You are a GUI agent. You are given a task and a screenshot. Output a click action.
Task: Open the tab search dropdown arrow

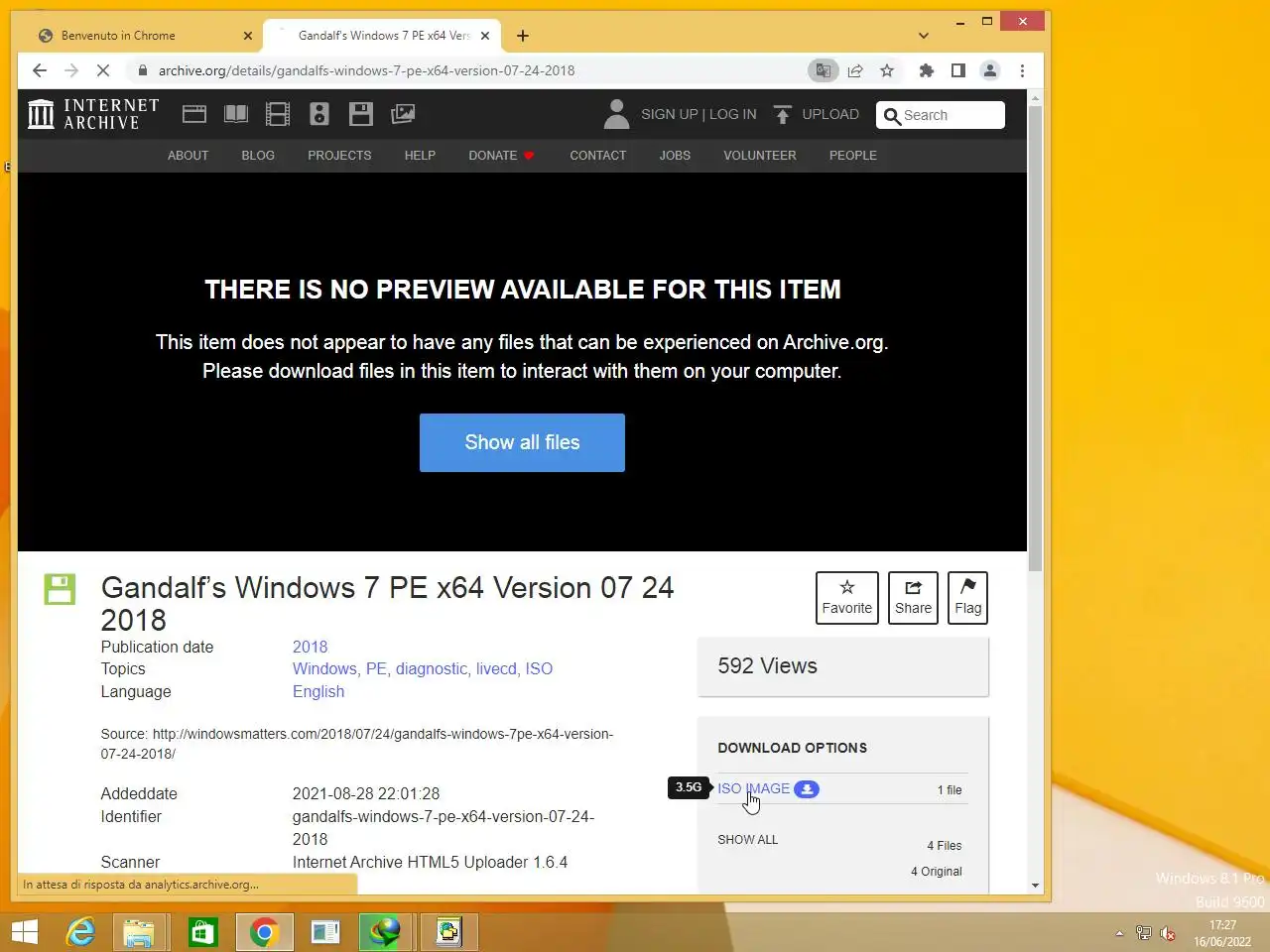click(x=924, y=36)
